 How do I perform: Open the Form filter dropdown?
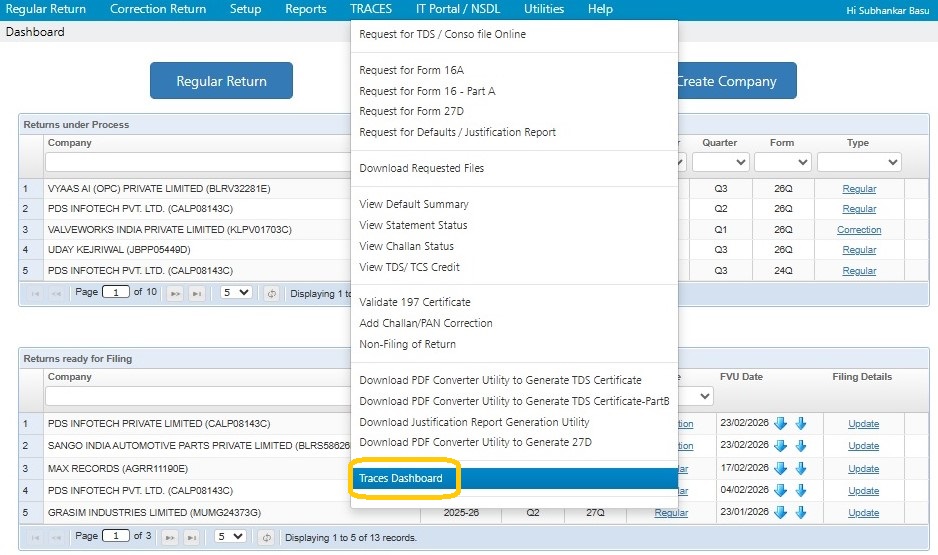click(782, 162)
